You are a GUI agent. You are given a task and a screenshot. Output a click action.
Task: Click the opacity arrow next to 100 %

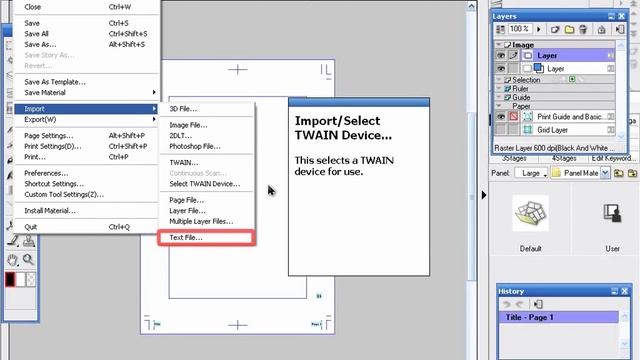539,29
